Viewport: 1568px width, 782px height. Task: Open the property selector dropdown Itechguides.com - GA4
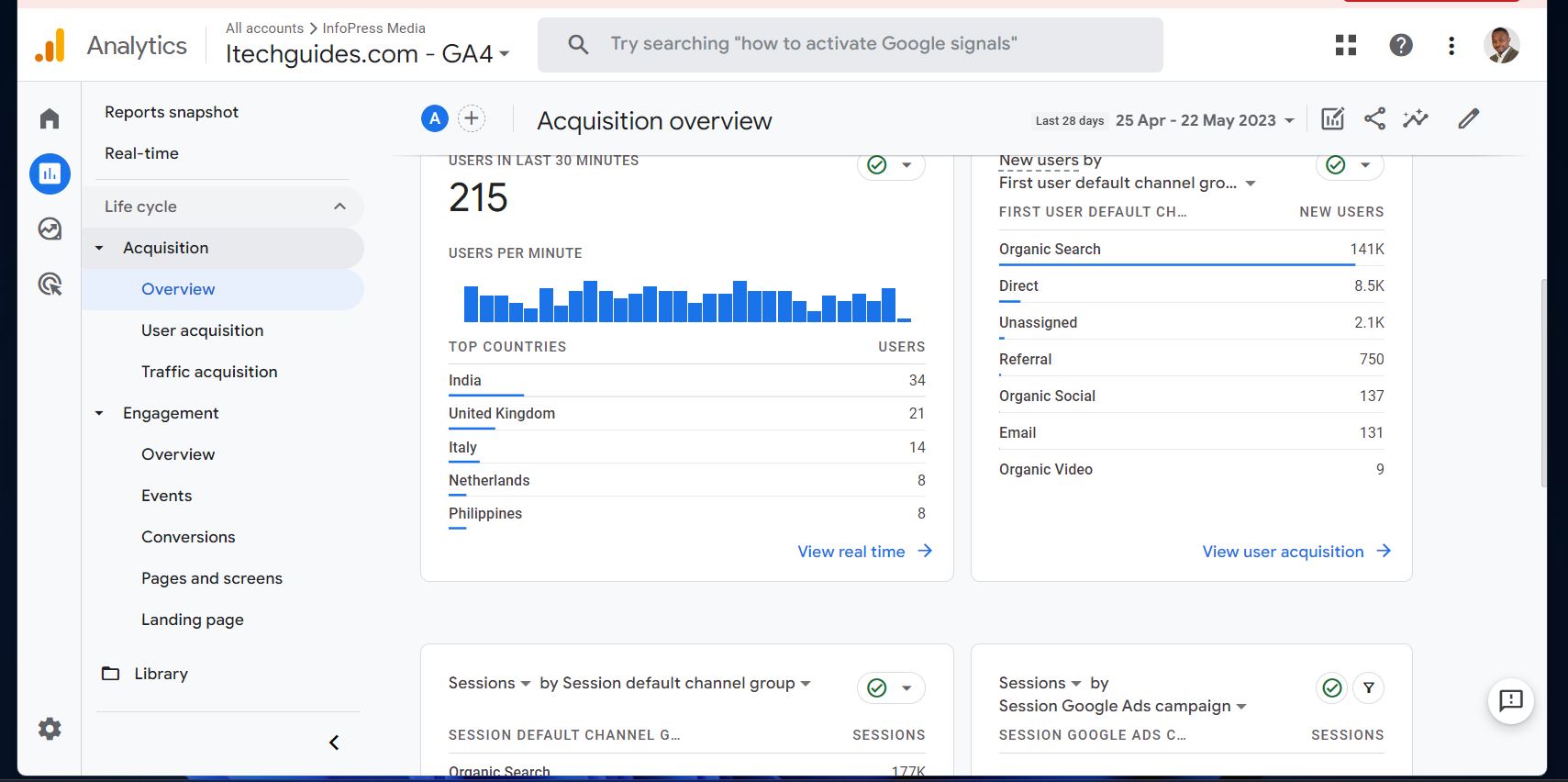pyautogui.click(x=367, y=54)
